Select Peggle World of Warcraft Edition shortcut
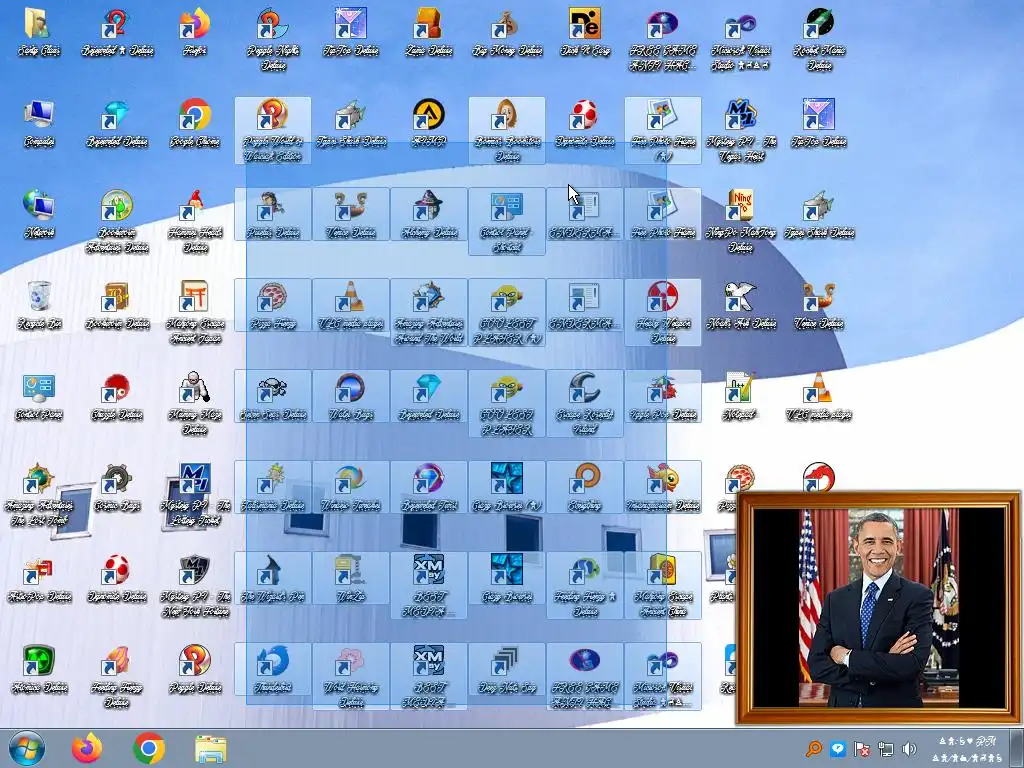This screenshot has width=1024, height=768. [273, 131]
